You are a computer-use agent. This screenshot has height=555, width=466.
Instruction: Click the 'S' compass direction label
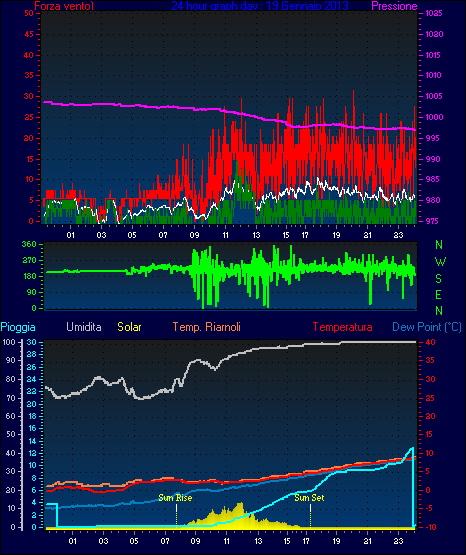[439, 279]
